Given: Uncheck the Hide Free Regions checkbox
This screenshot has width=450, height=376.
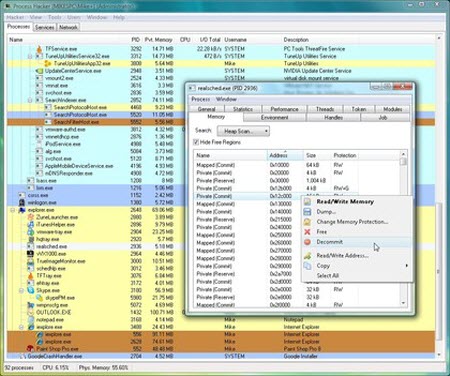Looking at the screenshot, I should (196, 142).
